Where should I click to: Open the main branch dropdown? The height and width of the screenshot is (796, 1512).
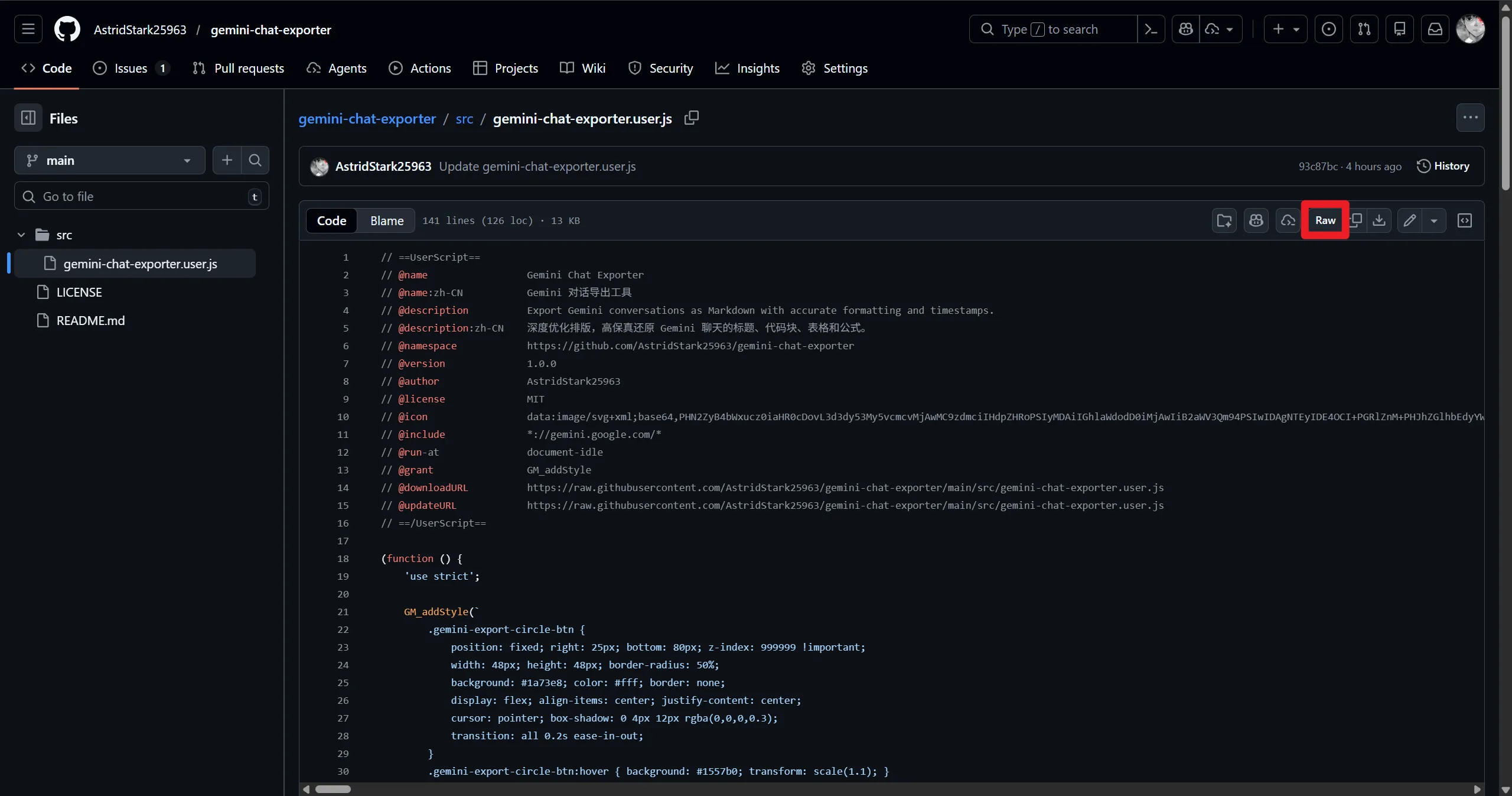click(x=109, y=160)
